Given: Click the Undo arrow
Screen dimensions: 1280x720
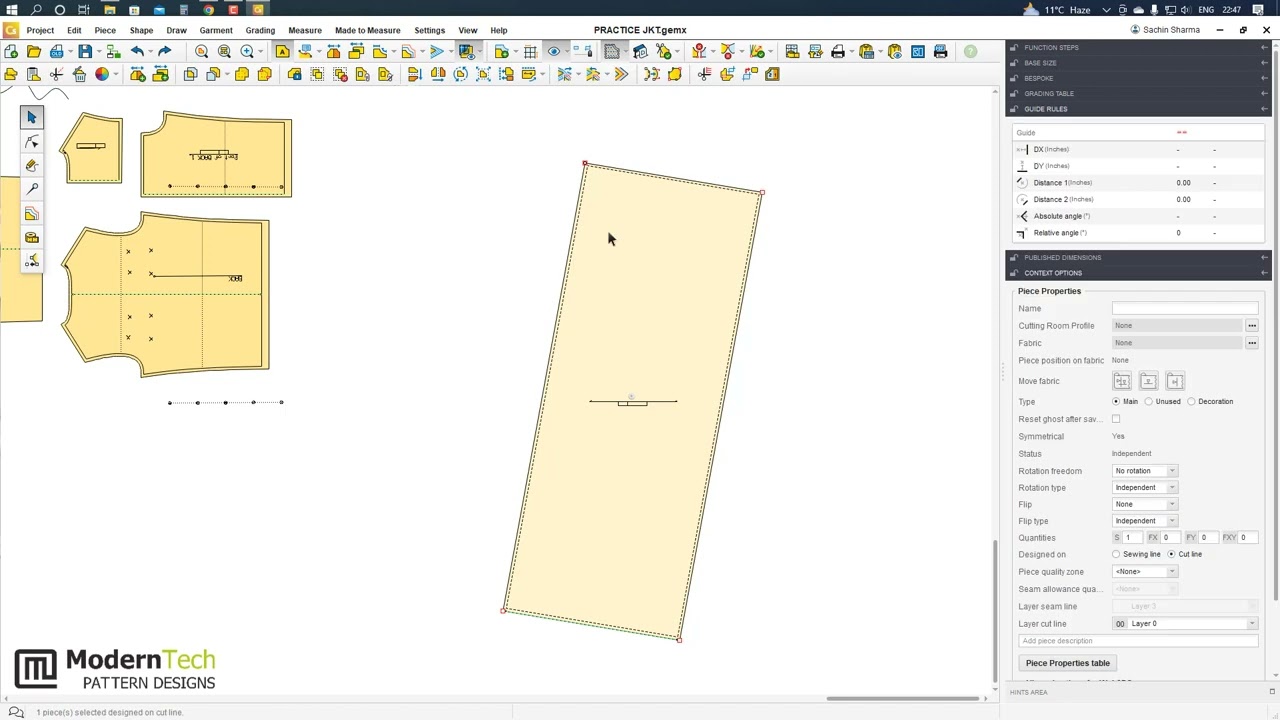Looking at the screenshot, I should tap(137, 51).
